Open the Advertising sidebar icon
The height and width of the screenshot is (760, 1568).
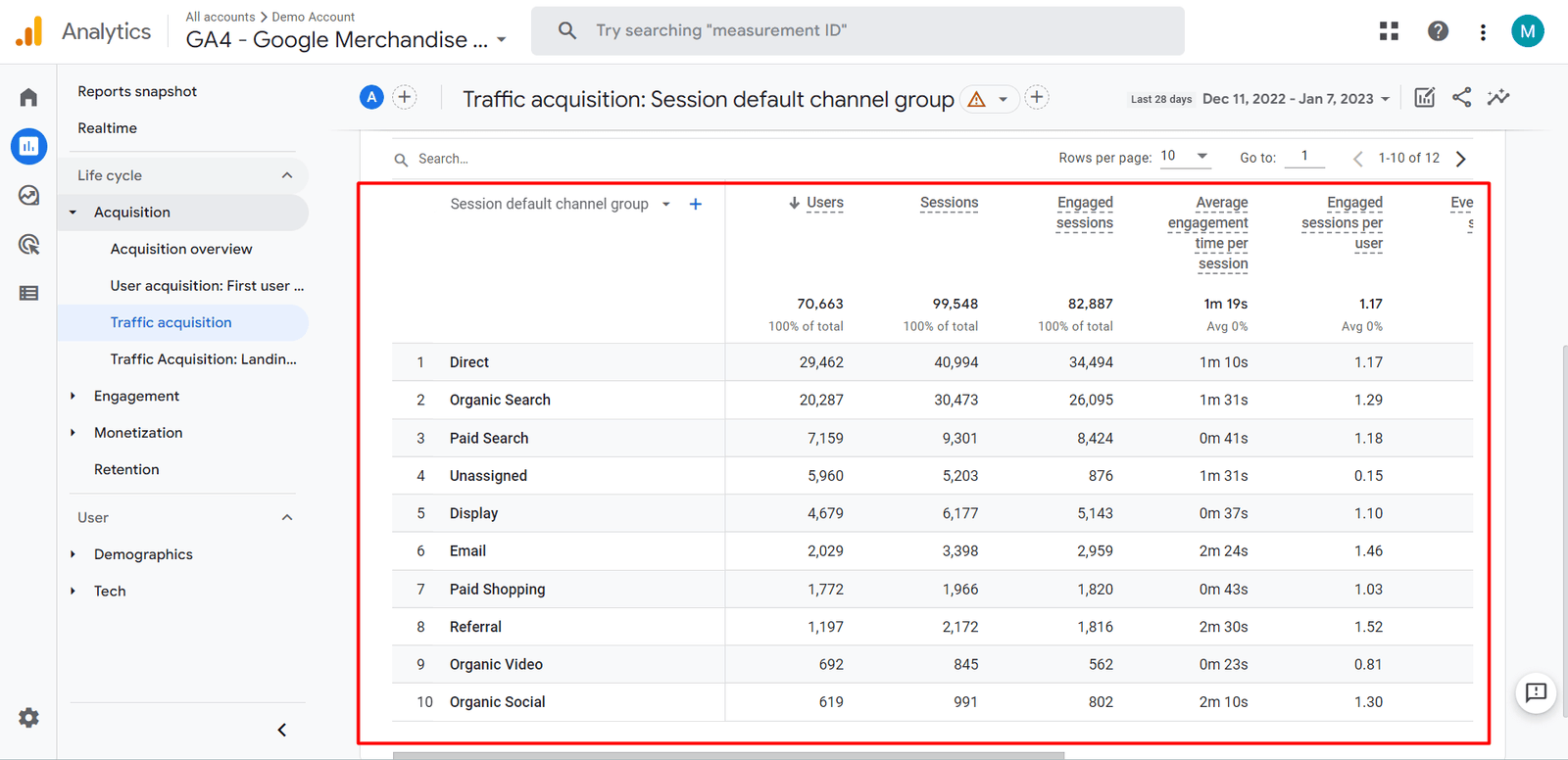pos(28,244)
